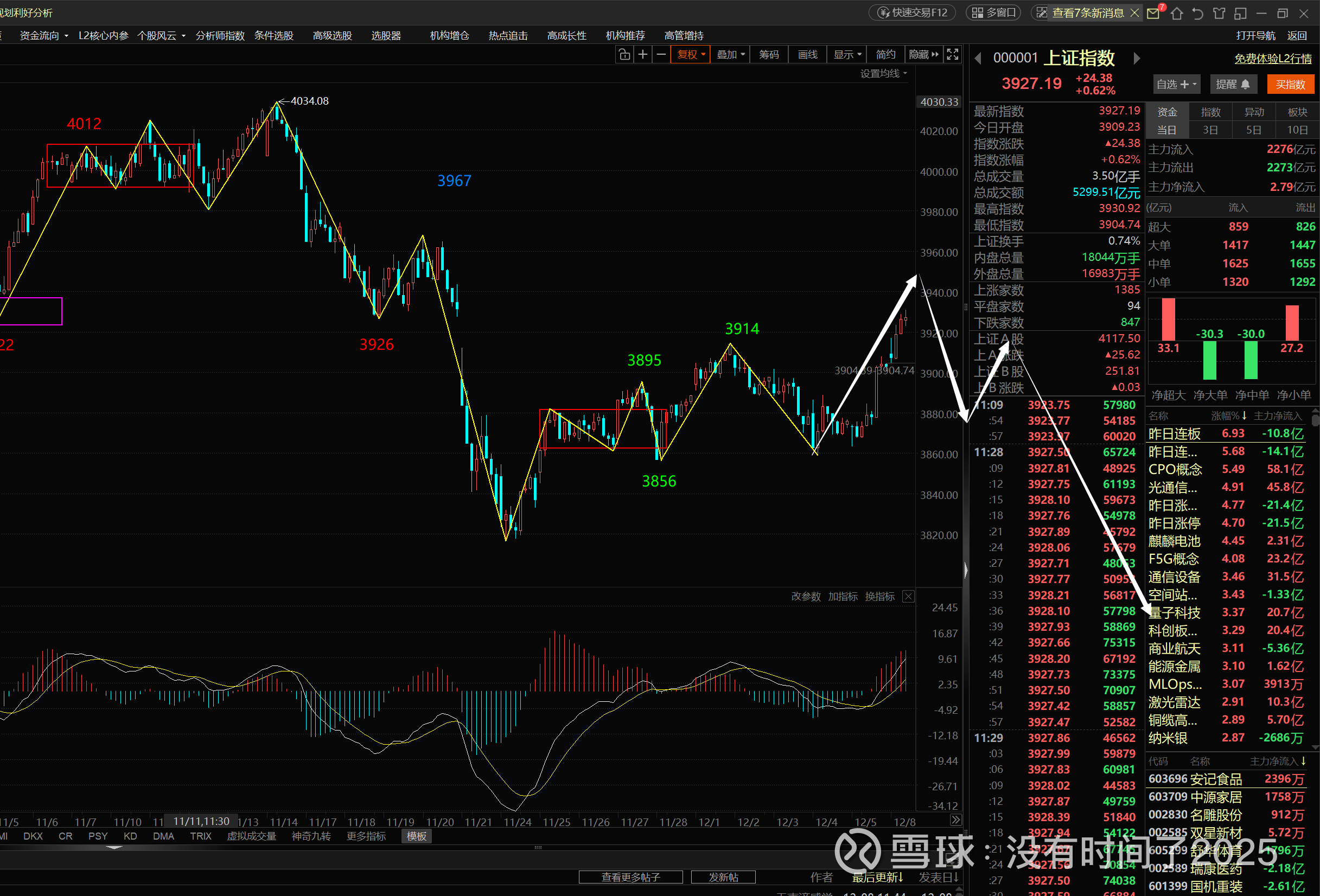Open the skin shirt icon

click(1219, 14)
